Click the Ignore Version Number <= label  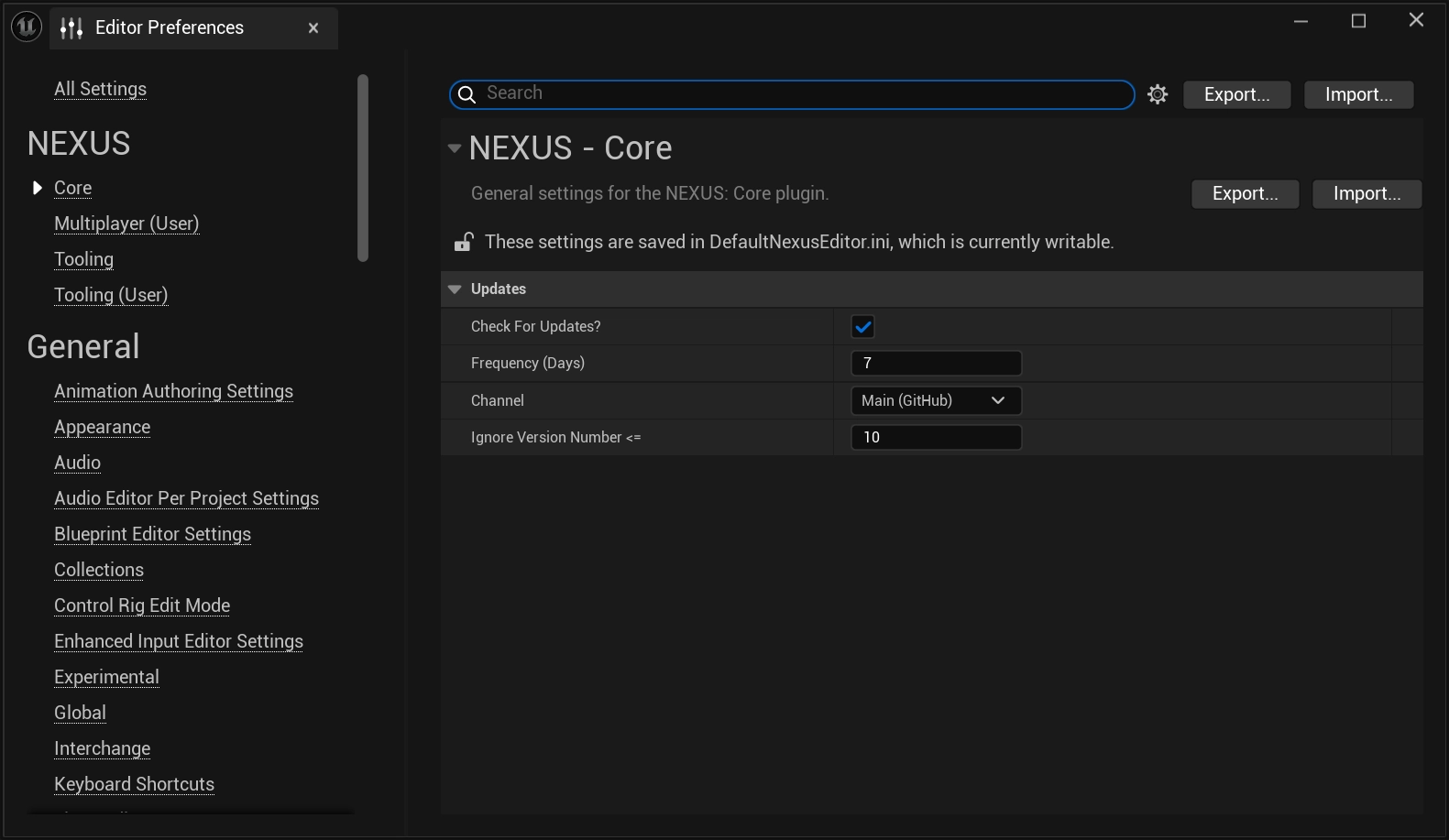tap(555, 437)
